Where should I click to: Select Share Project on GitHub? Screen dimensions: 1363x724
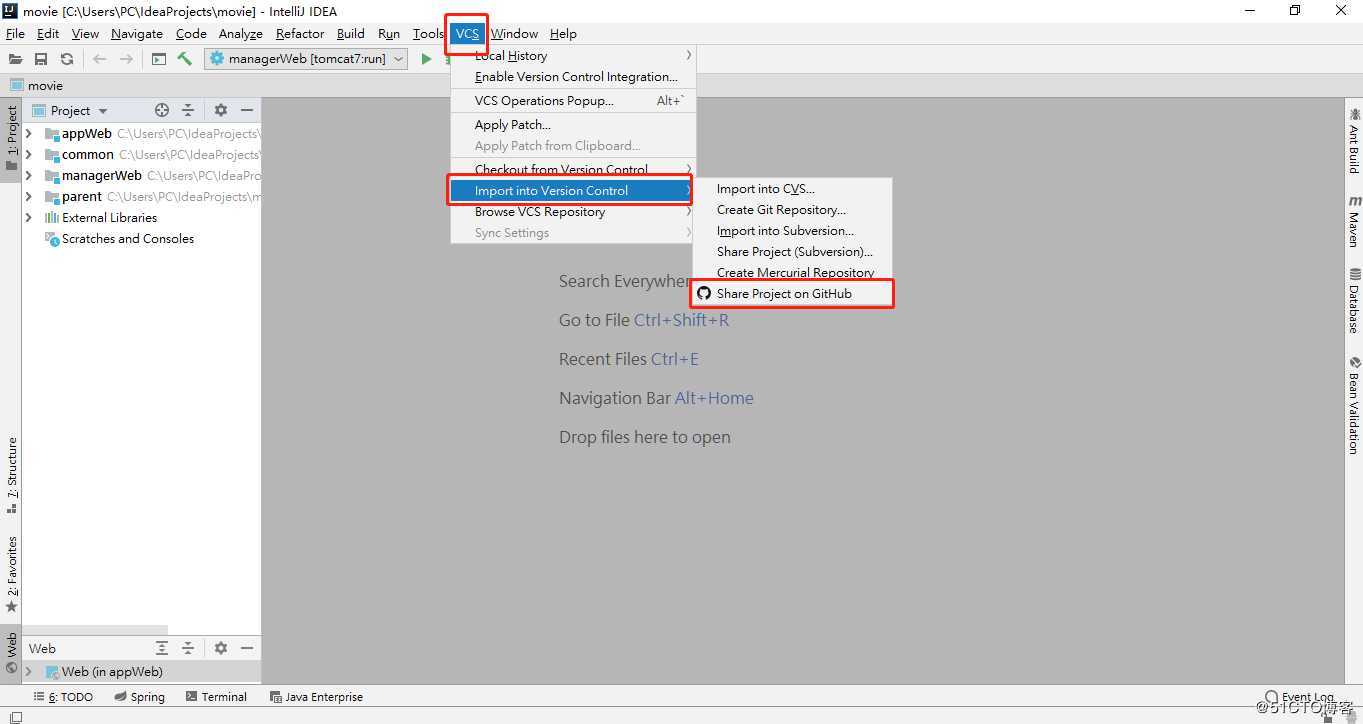(x=791, y=293)
